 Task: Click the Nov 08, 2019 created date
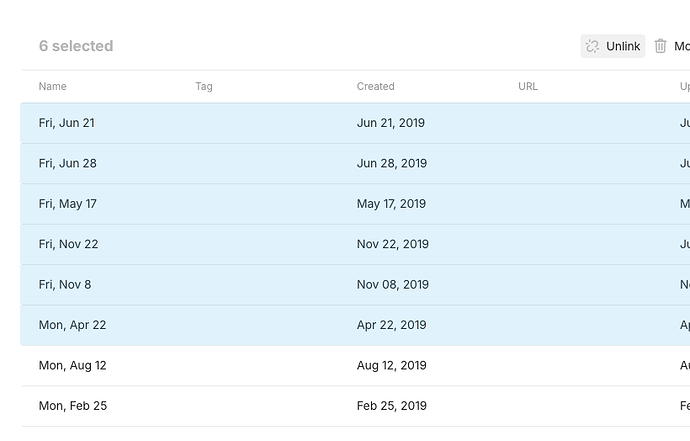coord(393,284)
